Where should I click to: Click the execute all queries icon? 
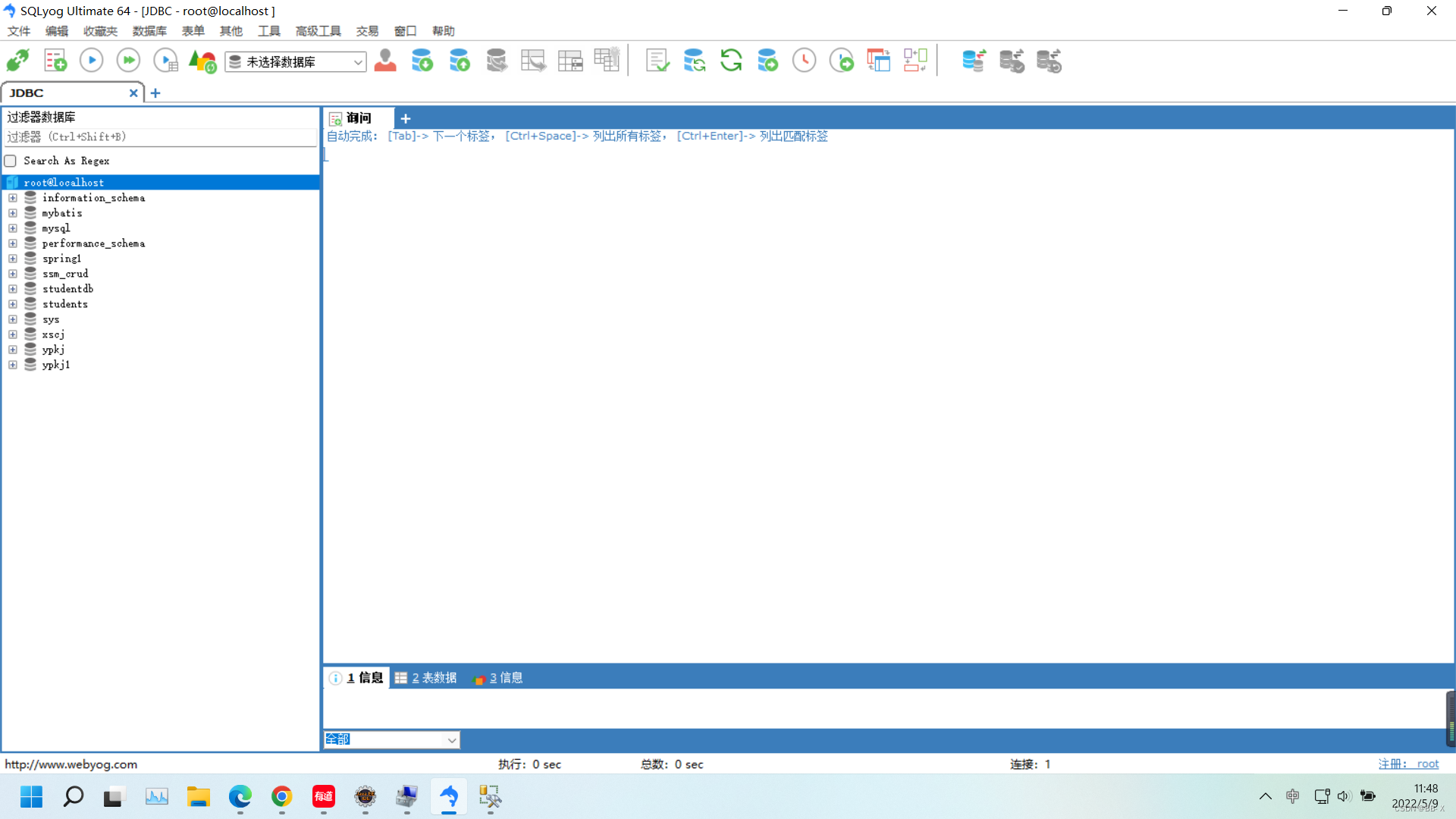[x=127, y=60]
